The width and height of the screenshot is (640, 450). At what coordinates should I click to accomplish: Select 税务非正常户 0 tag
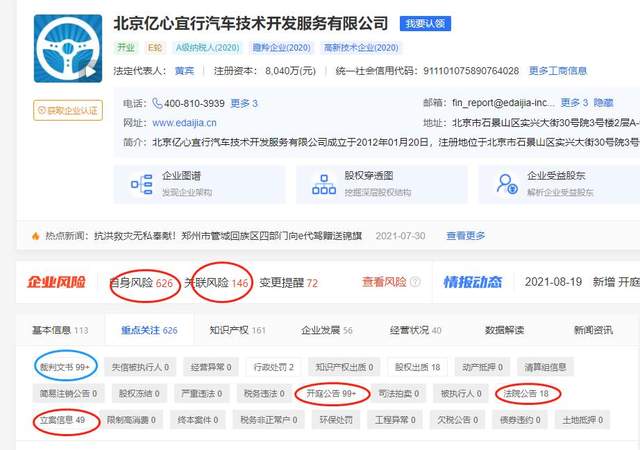pos(269,419)
